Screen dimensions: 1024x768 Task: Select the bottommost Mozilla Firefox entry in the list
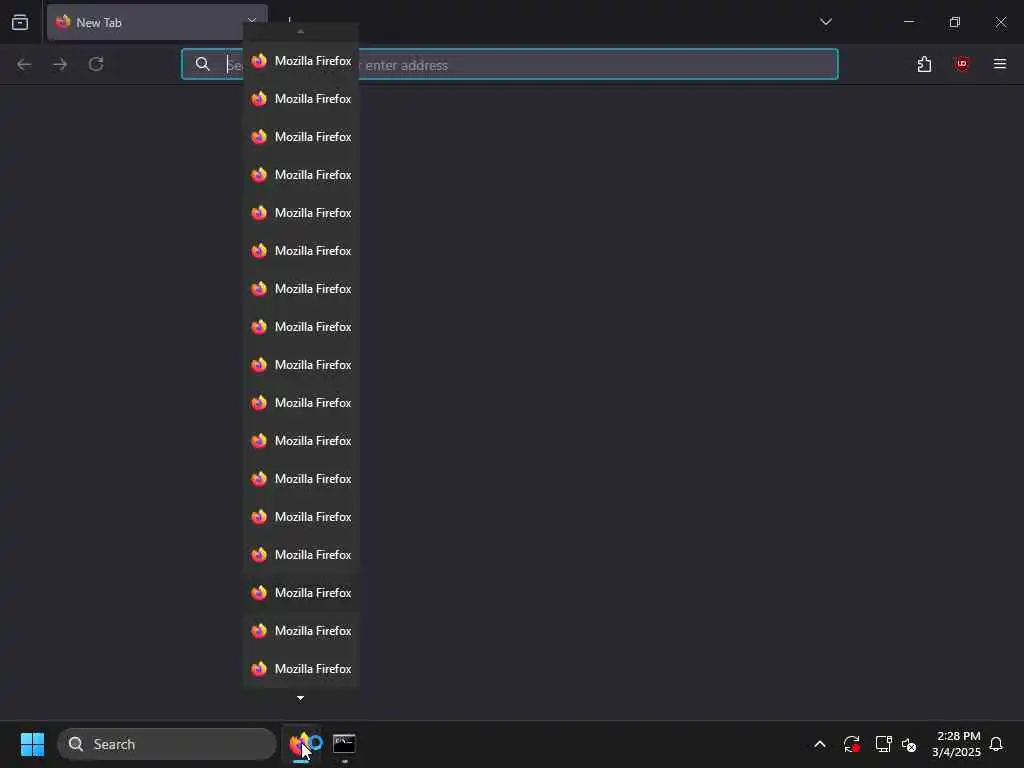point(301,669)
